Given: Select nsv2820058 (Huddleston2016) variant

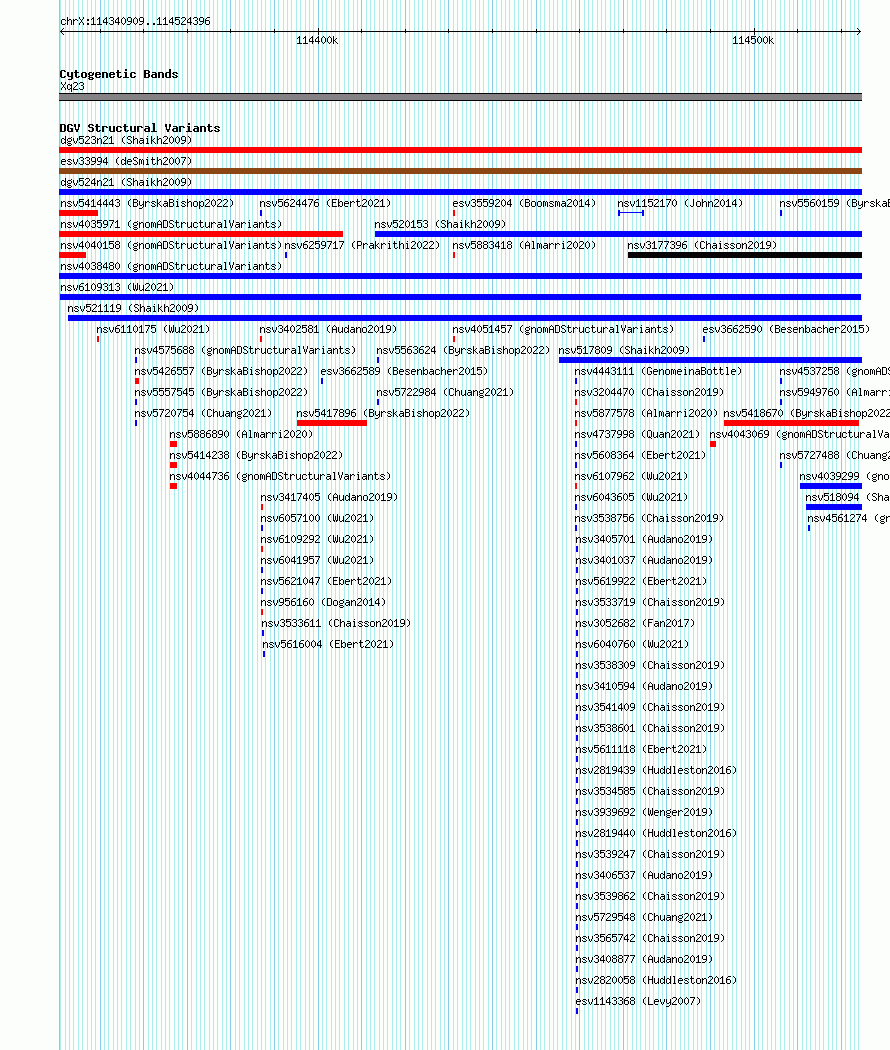Looking at the screenshot, I should 656,980.
